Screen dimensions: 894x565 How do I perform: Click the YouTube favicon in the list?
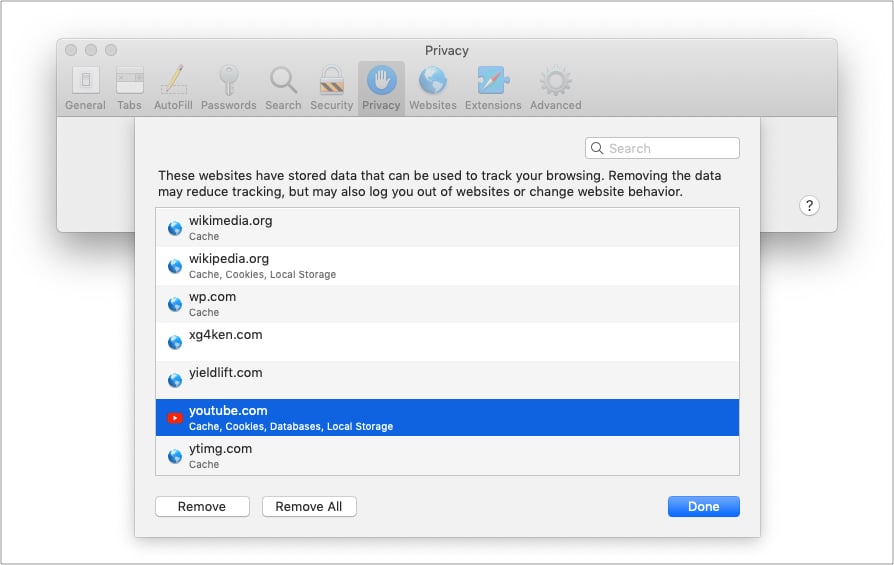click(x=175, y=418)
